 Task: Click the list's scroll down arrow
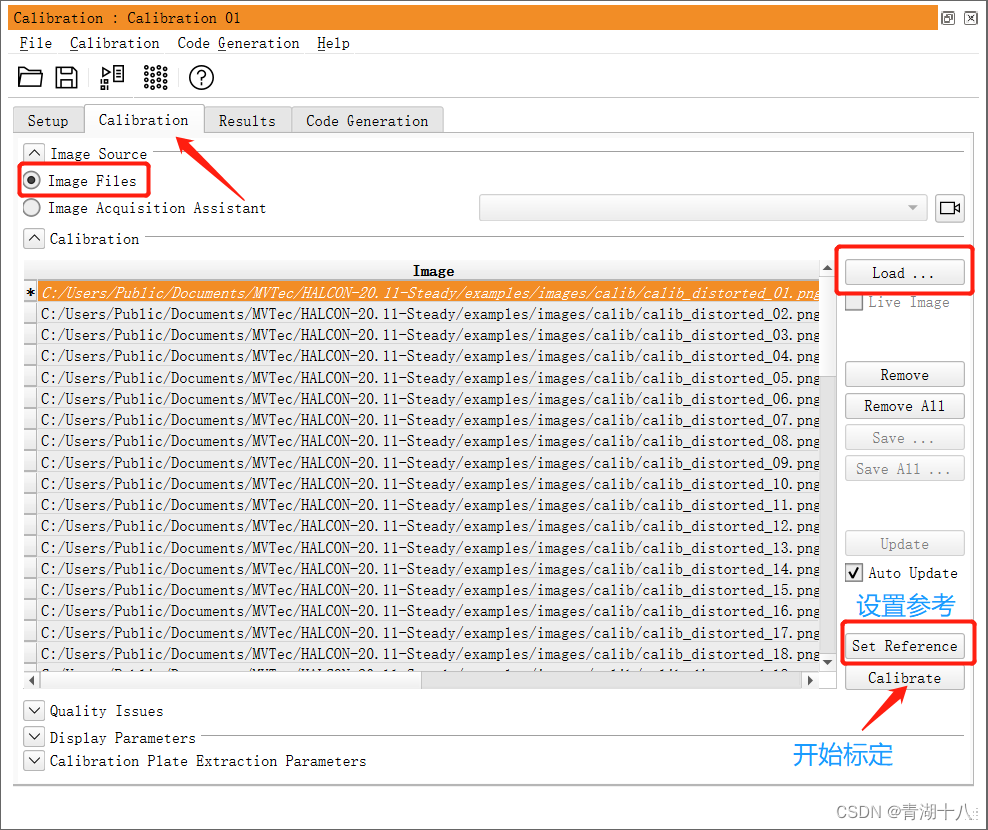point(827,662)
